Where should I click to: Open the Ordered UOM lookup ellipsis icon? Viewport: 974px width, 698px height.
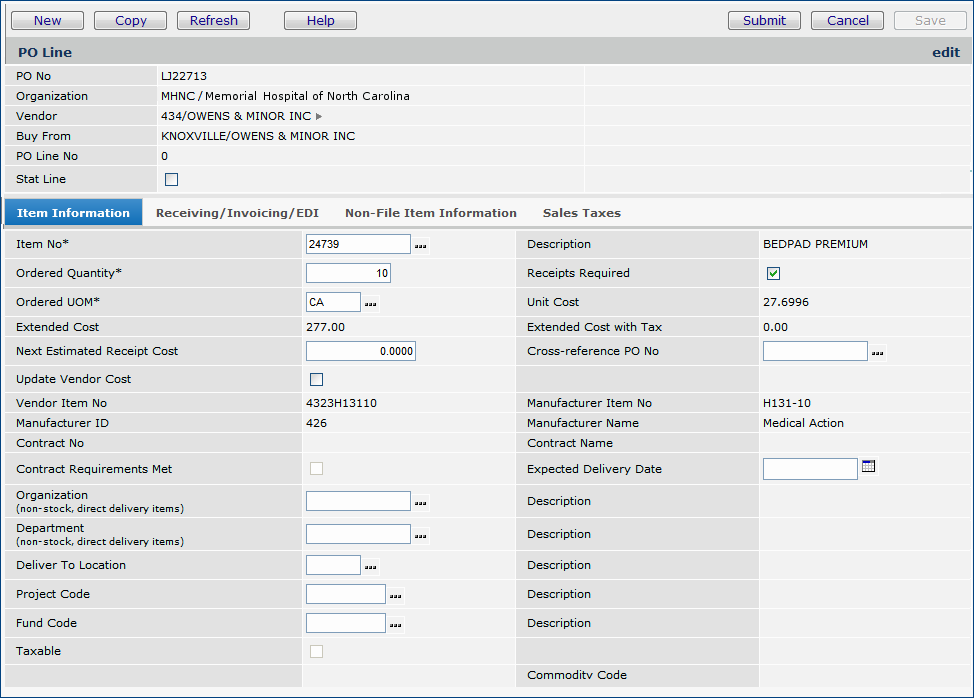tap(371, 303)
